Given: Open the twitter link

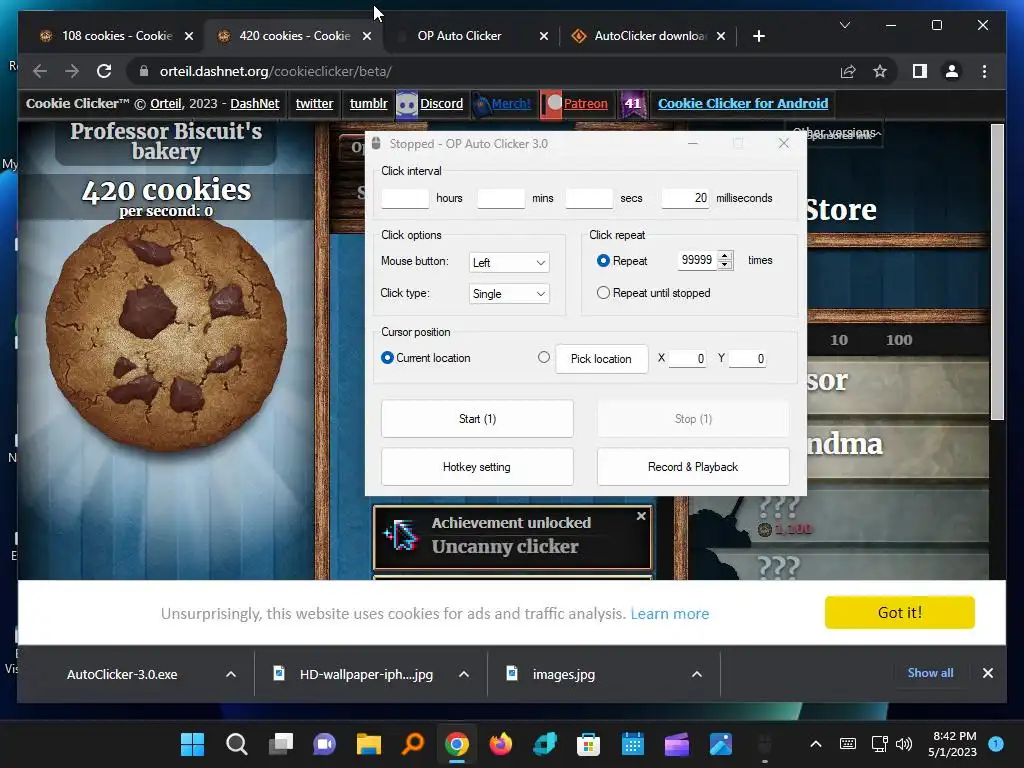Looking at the screenshot, I should pyautogui.click(x=314, y=103).
